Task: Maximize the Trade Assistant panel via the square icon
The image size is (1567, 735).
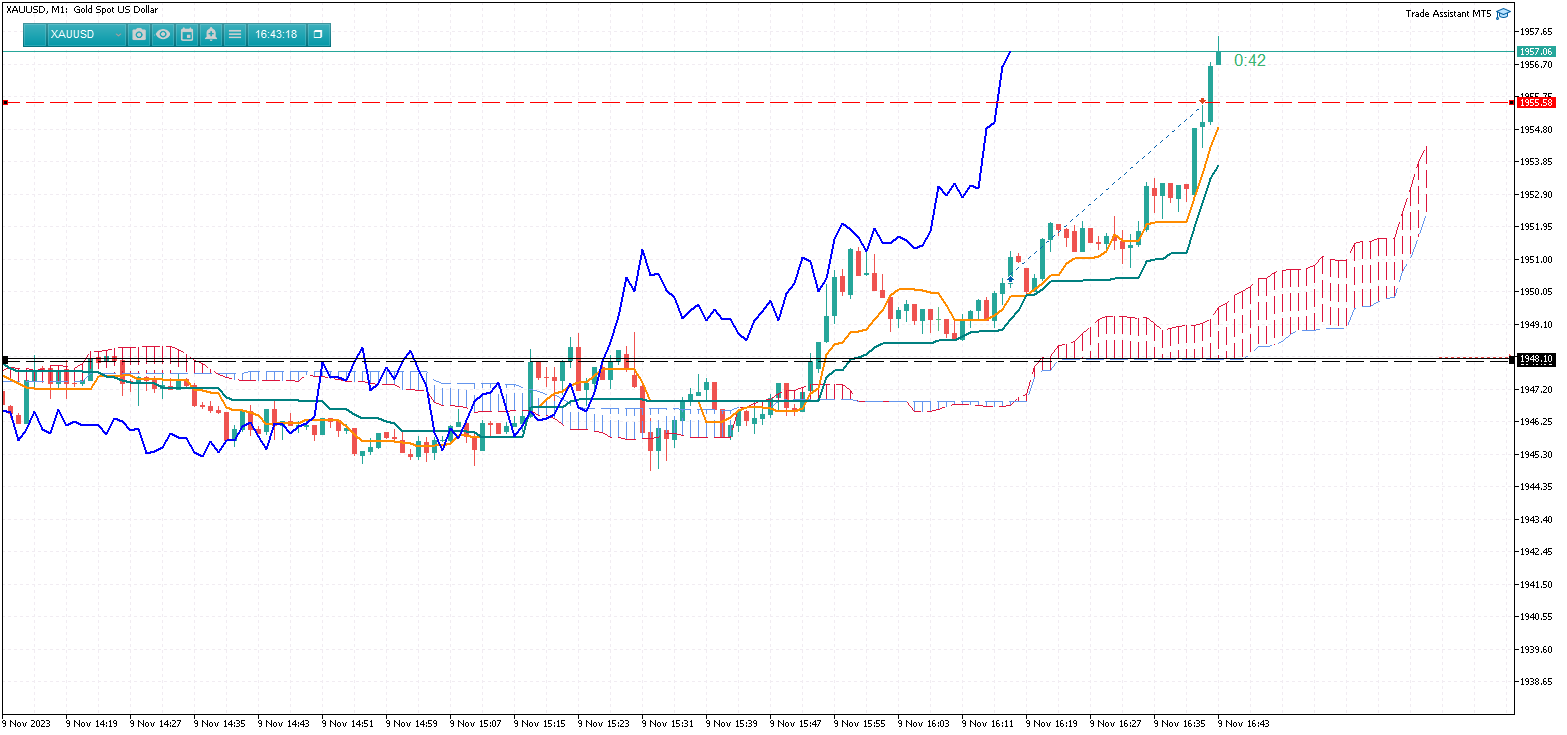Action: [318, 34]
